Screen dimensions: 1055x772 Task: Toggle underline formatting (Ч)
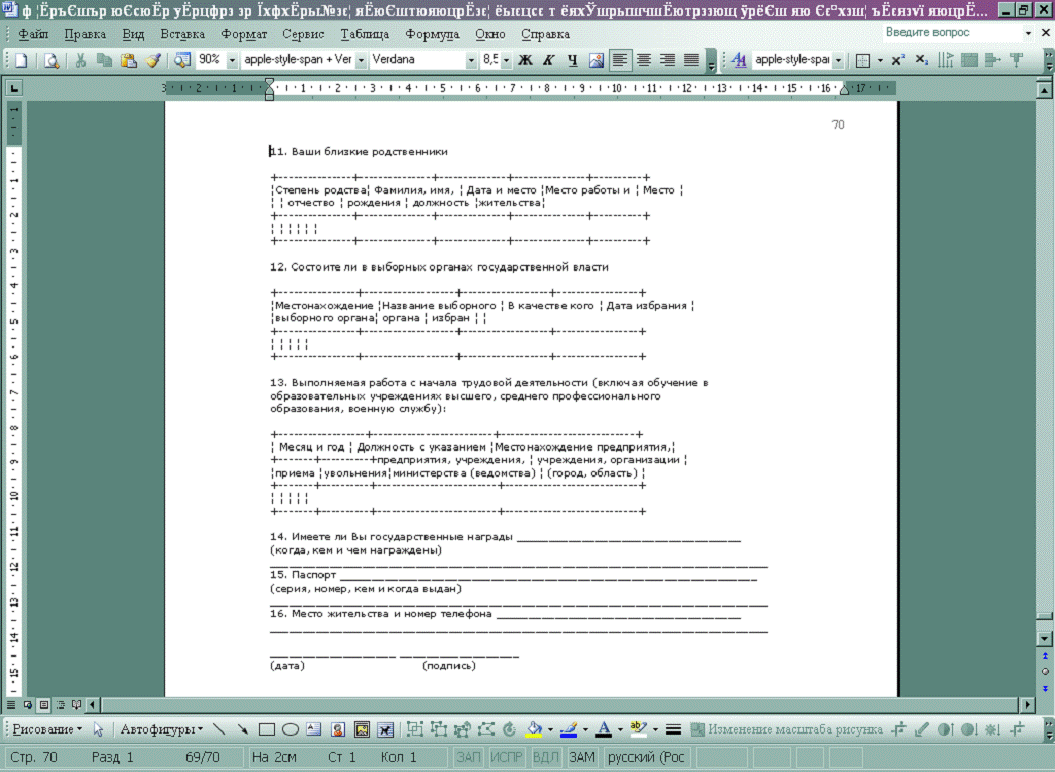(x=573, y=60)
